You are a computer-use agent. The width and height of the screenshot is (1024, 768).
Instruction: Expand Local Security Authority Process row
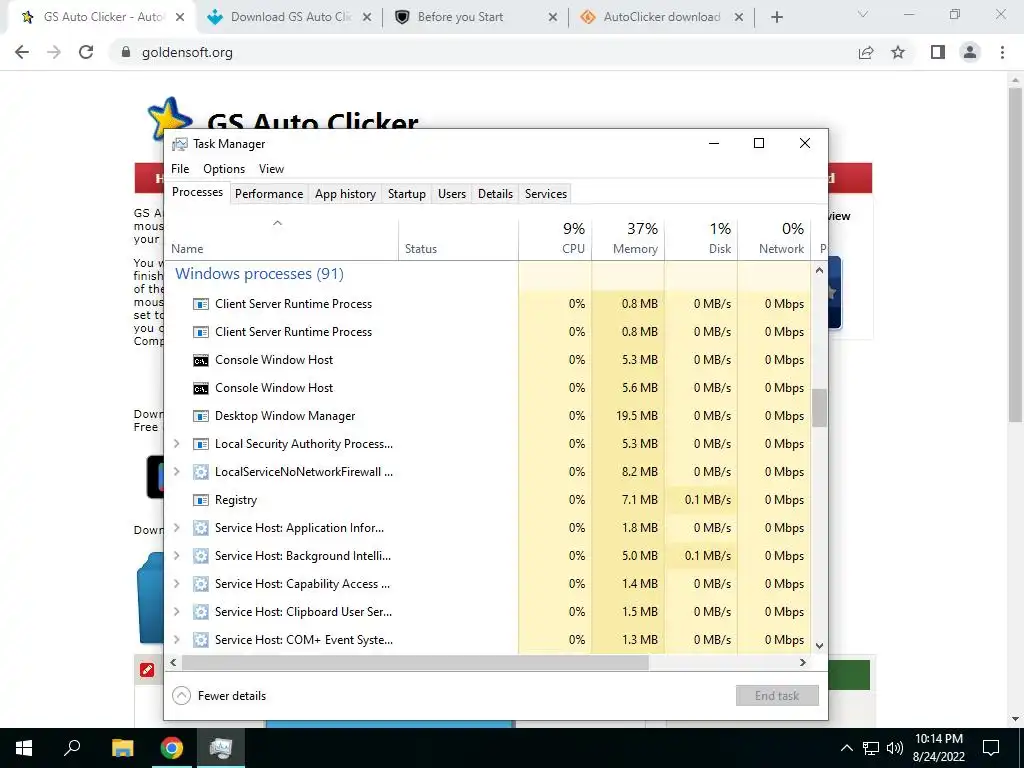click(x=176, y=444)
